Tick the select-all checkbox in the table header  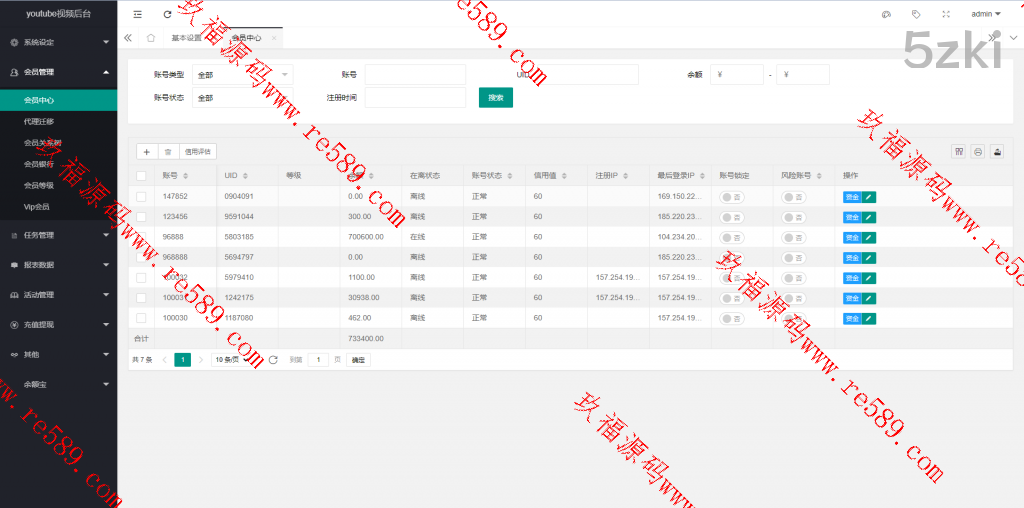click(x=141, y=176)
